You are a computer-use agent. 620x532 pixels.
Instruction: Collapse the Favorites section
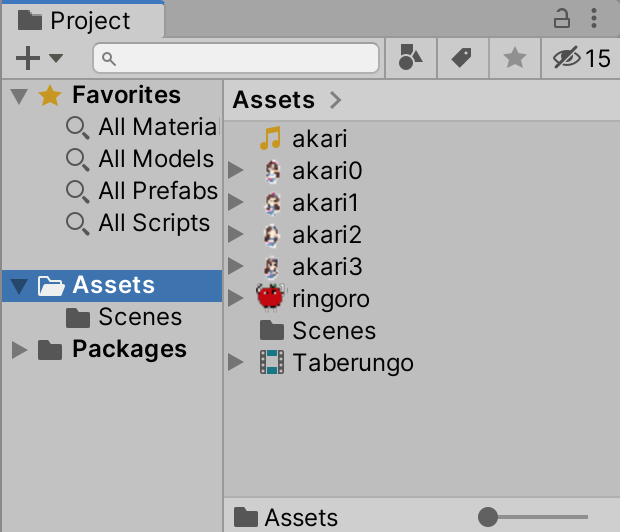click(19, 96)
